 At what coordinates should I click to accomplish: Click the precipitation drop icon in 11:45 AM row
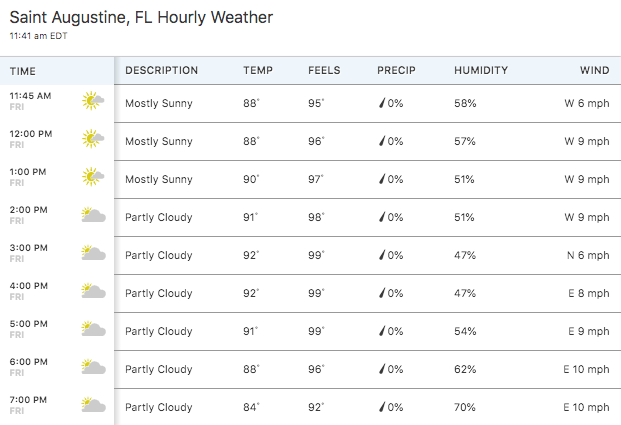[x=382, y=103]
